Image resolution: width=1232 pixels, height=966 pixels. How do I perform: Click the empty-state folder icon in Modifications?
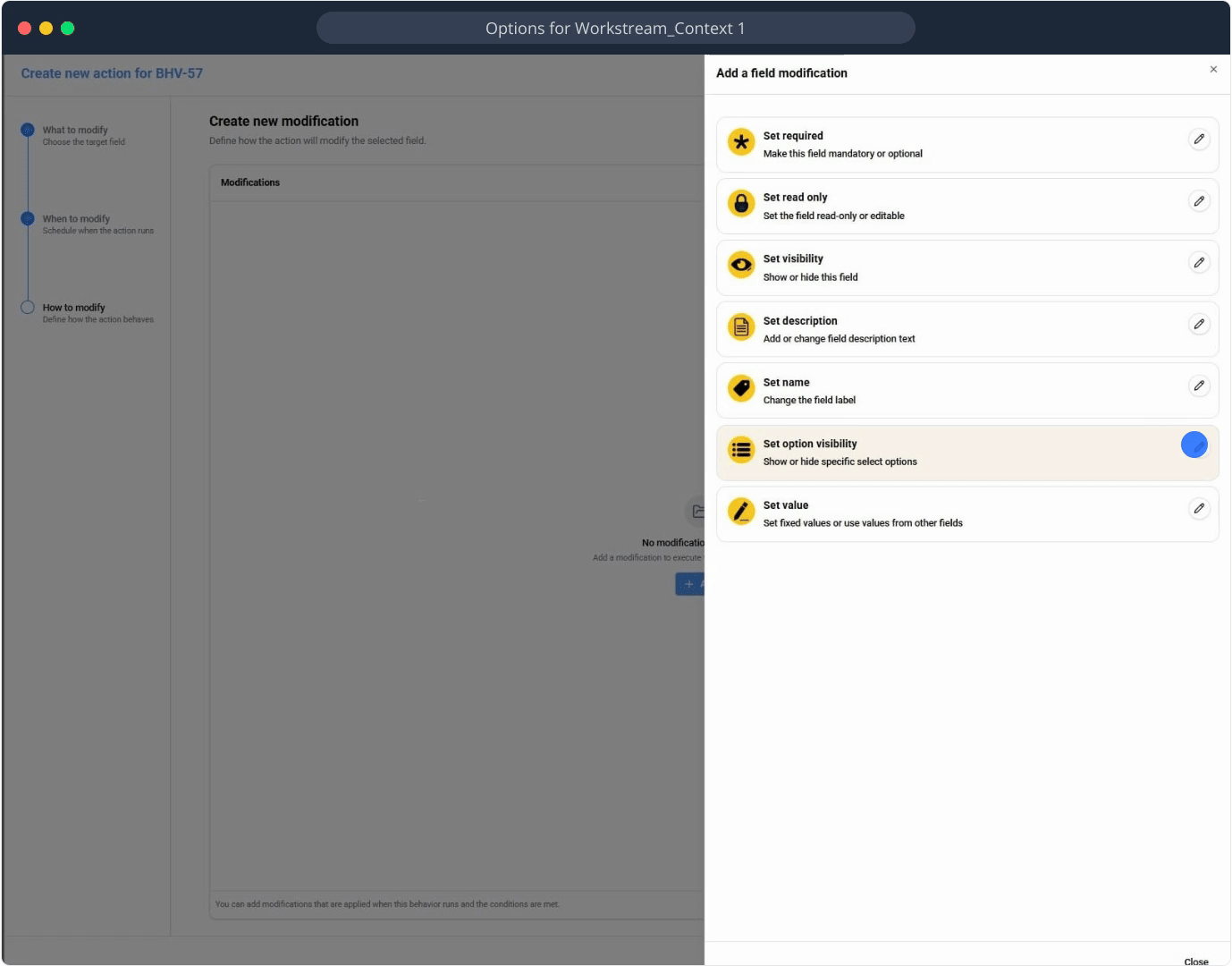point(696,512)
